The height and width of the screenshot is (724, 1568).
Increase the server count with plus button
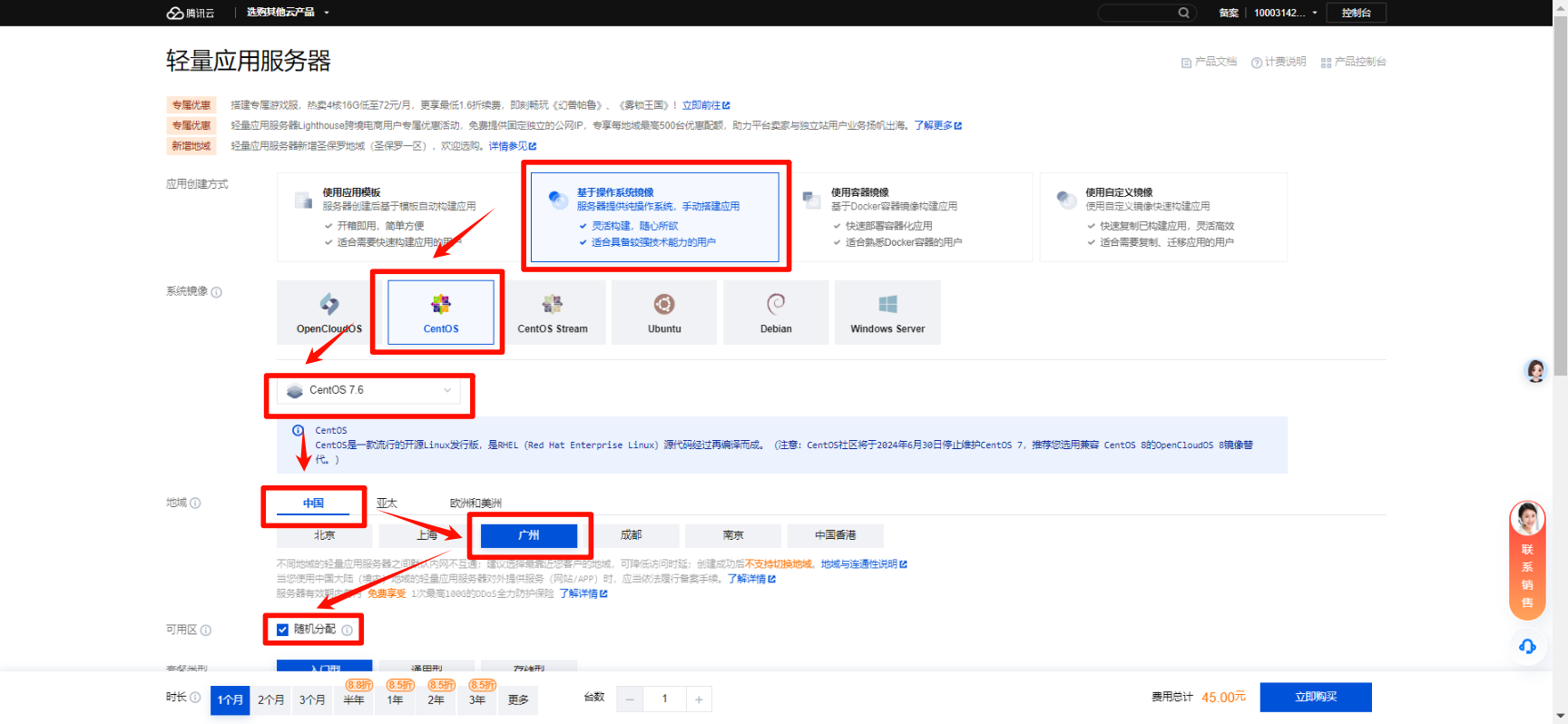tap(699, 699)
